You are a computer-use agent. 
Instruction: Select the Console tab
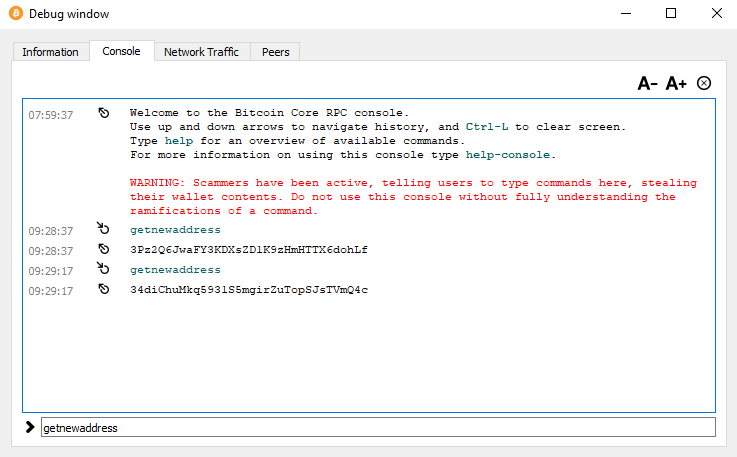point(121,51)
